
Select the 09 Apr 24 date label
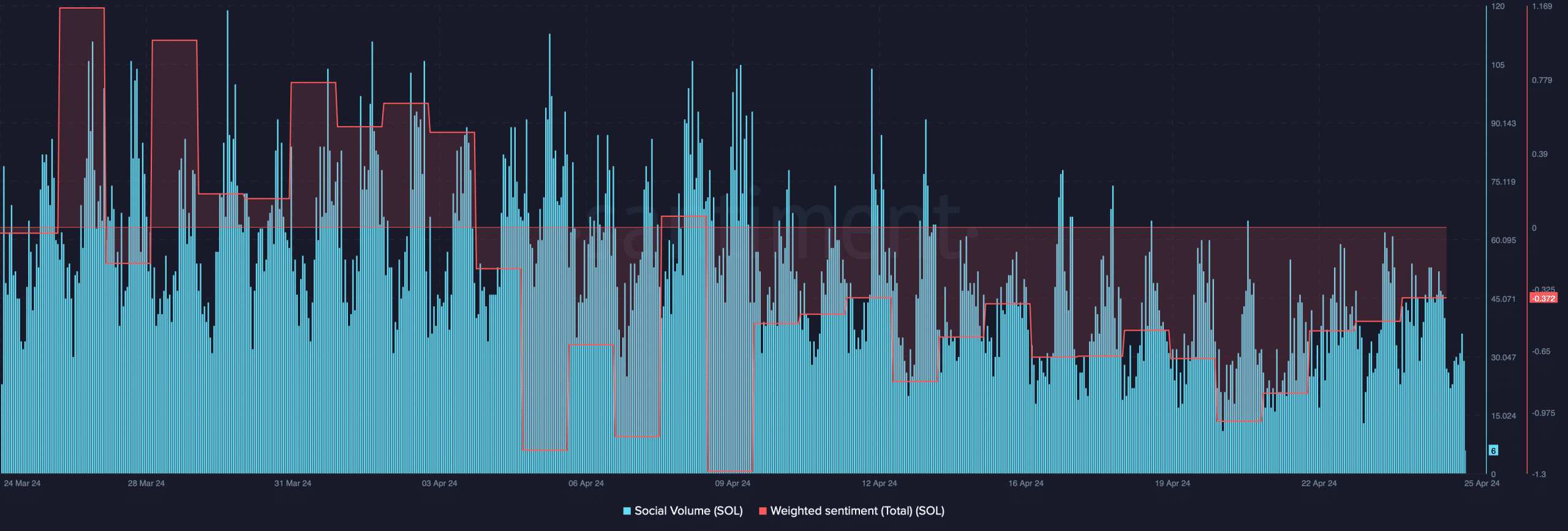tap(733, 483)
